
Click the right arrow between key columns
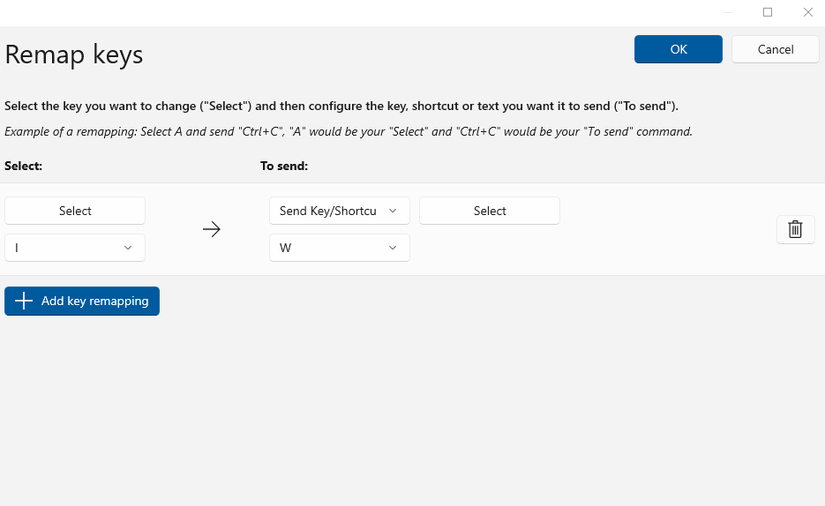click(x=211, y=230)
